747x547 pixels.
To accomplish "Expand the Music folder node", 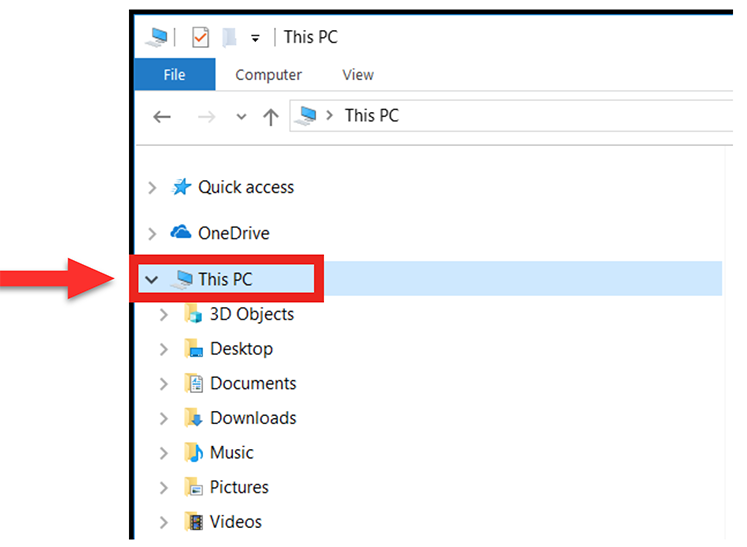I will tap(164, 453).
